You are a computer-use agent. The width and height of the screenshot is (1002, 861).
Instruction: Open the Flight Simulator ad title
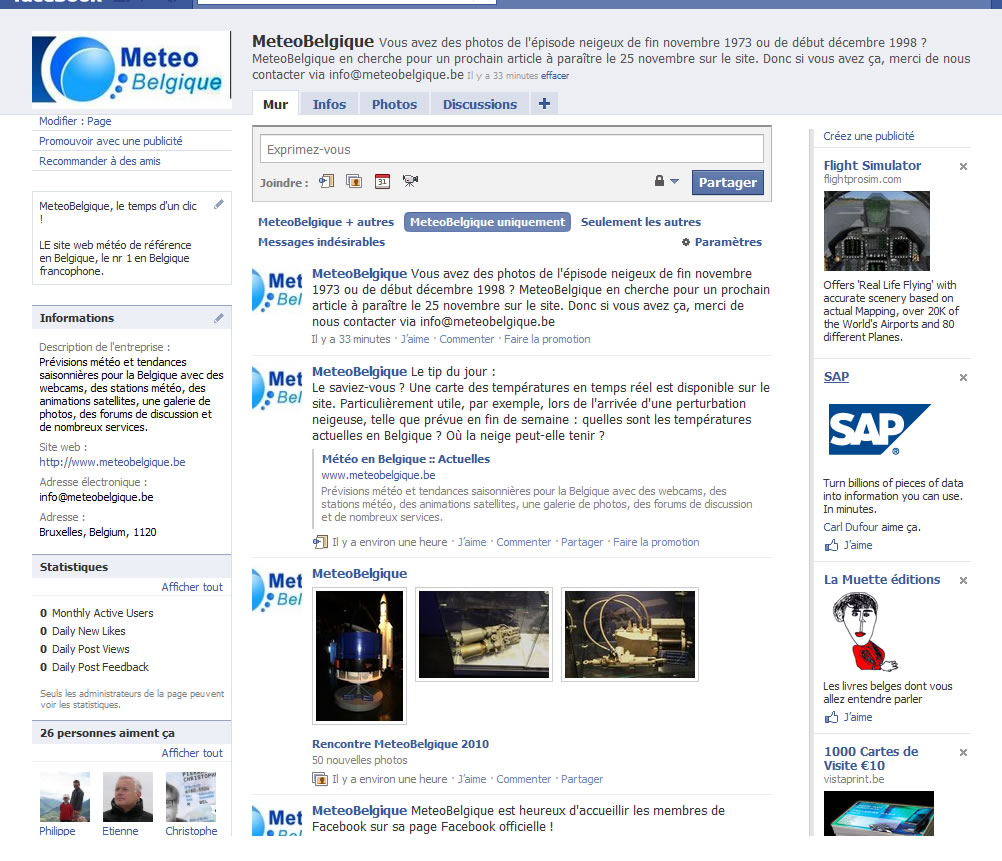(x=872, y=165)
